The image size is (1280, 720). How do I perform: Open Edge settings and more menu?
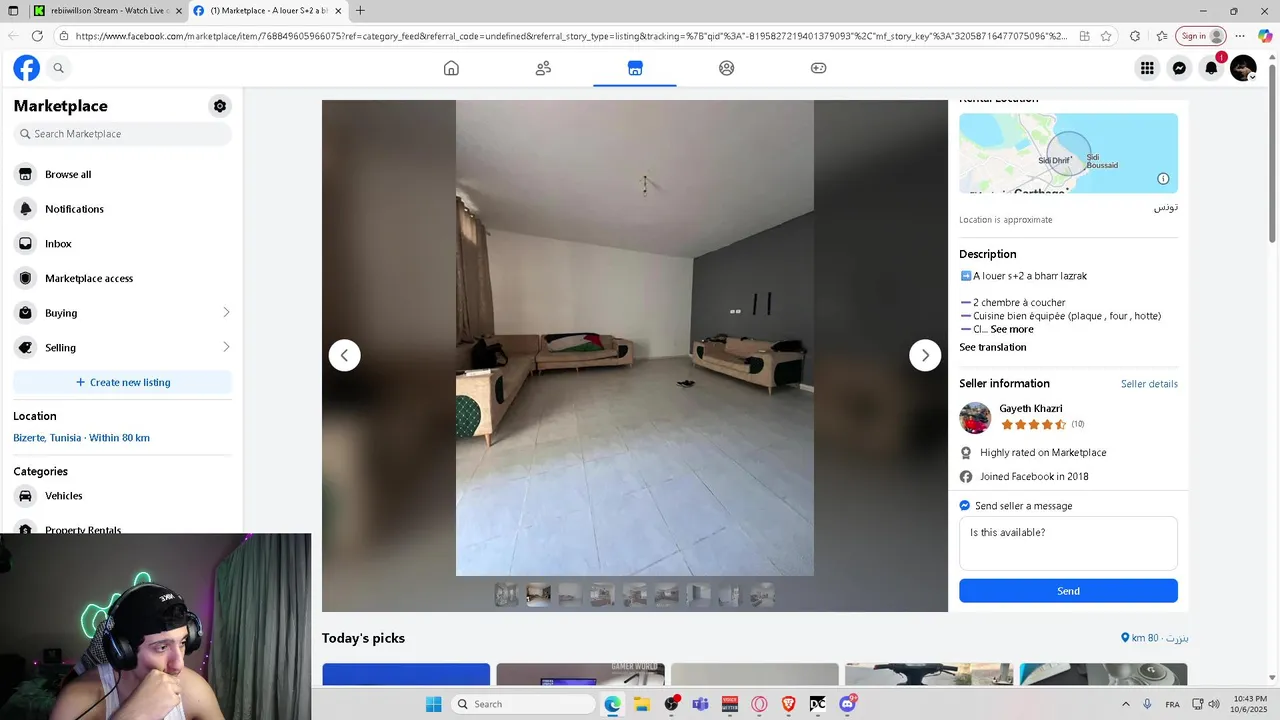1240,36
